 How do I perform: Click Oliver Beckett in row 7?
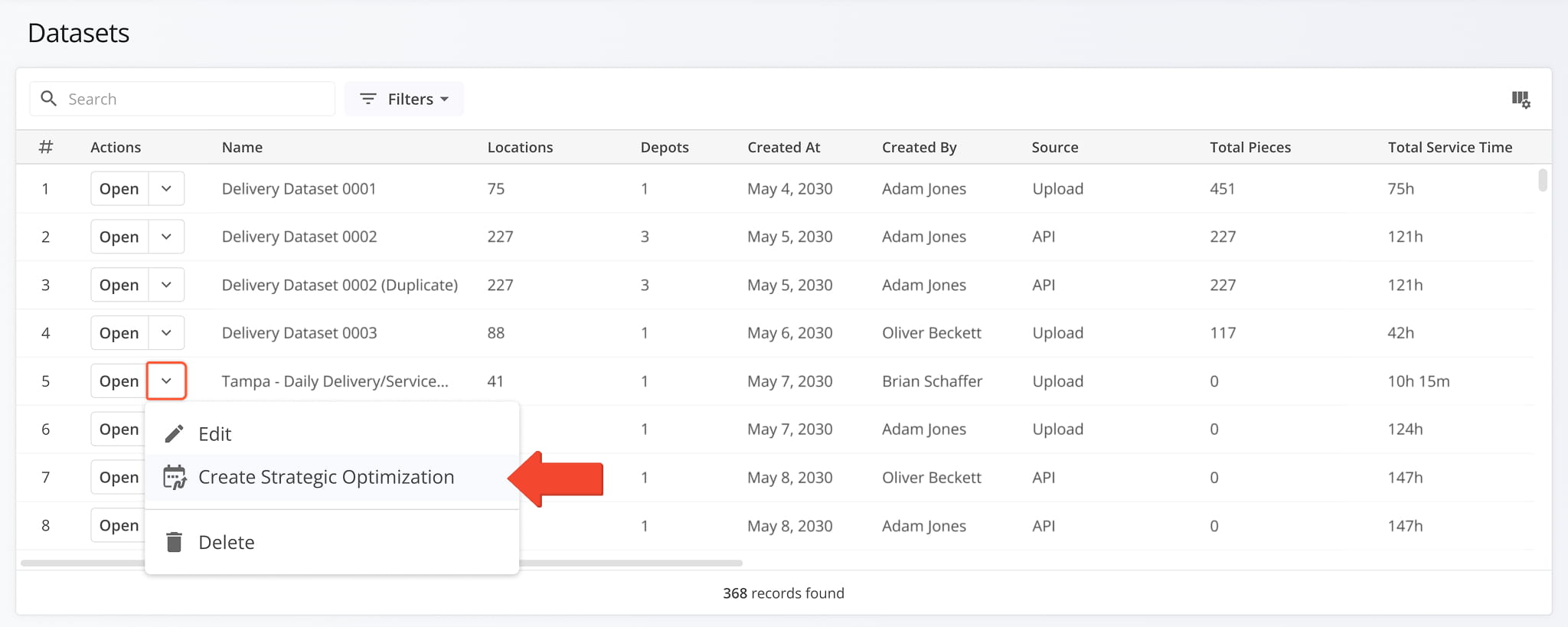coord(931,478)
